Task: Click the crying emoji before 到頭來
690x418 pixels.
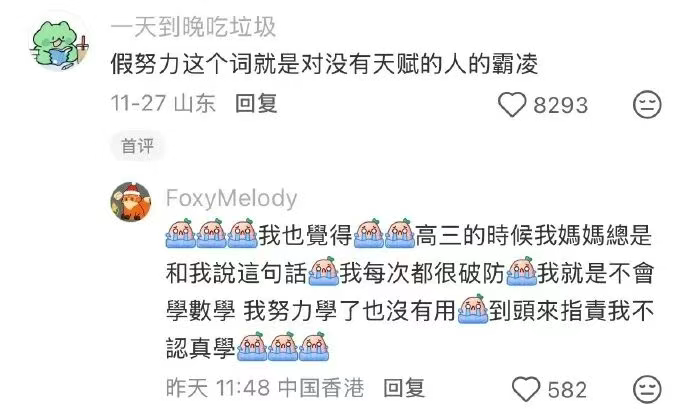Action: pos(473,309)
